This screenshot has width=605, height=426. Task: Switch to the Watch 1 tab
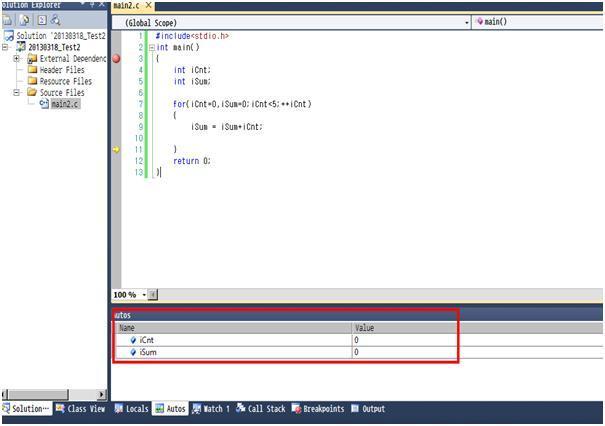pos(211,409)
